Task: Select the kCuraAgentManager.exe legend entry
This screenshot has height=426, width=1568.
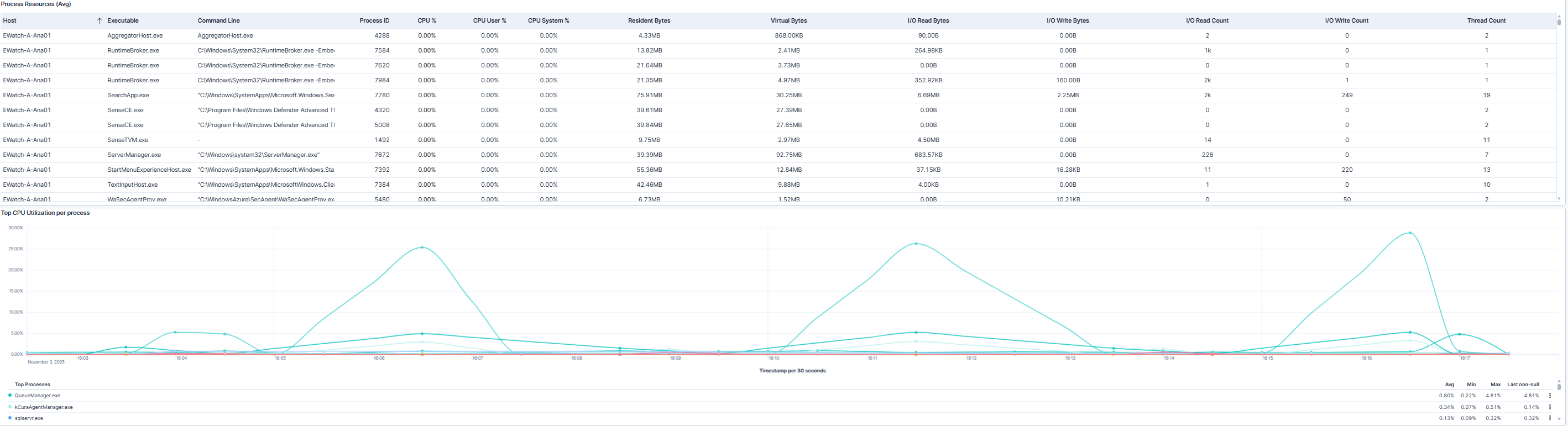Action: pyautogui.click(x=44, y=407)
